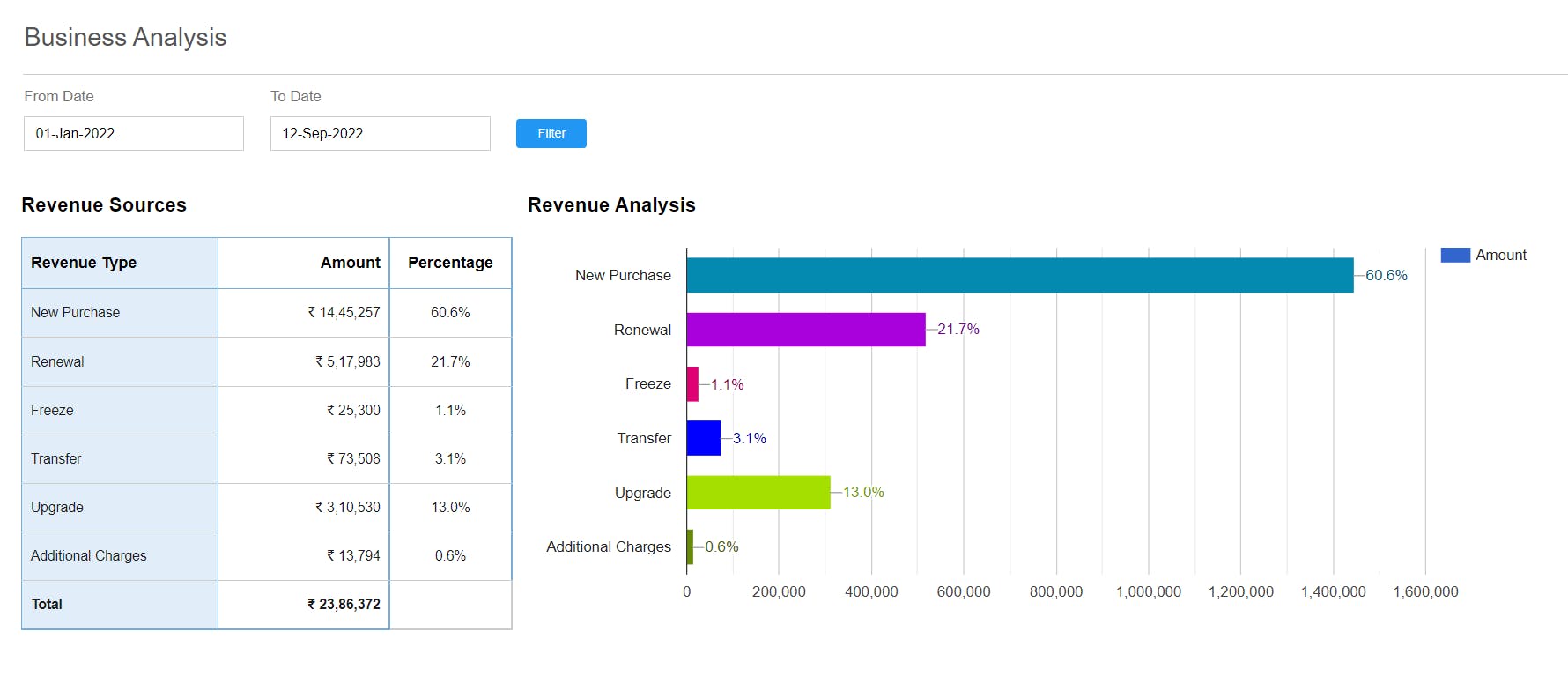The width and height of the screenshot is (1568, 684).
Task: Click the blue Filter button
Action: pos(551,133)
